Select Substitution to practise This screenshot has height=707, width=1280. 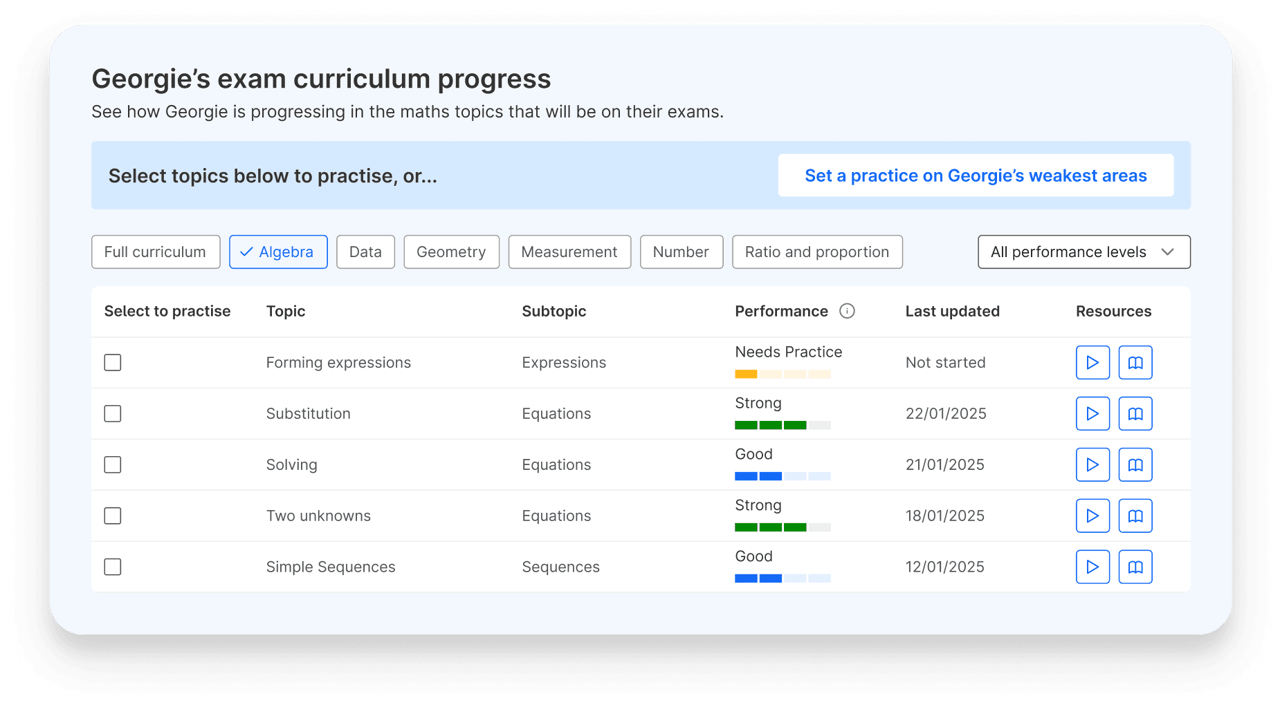112,413
